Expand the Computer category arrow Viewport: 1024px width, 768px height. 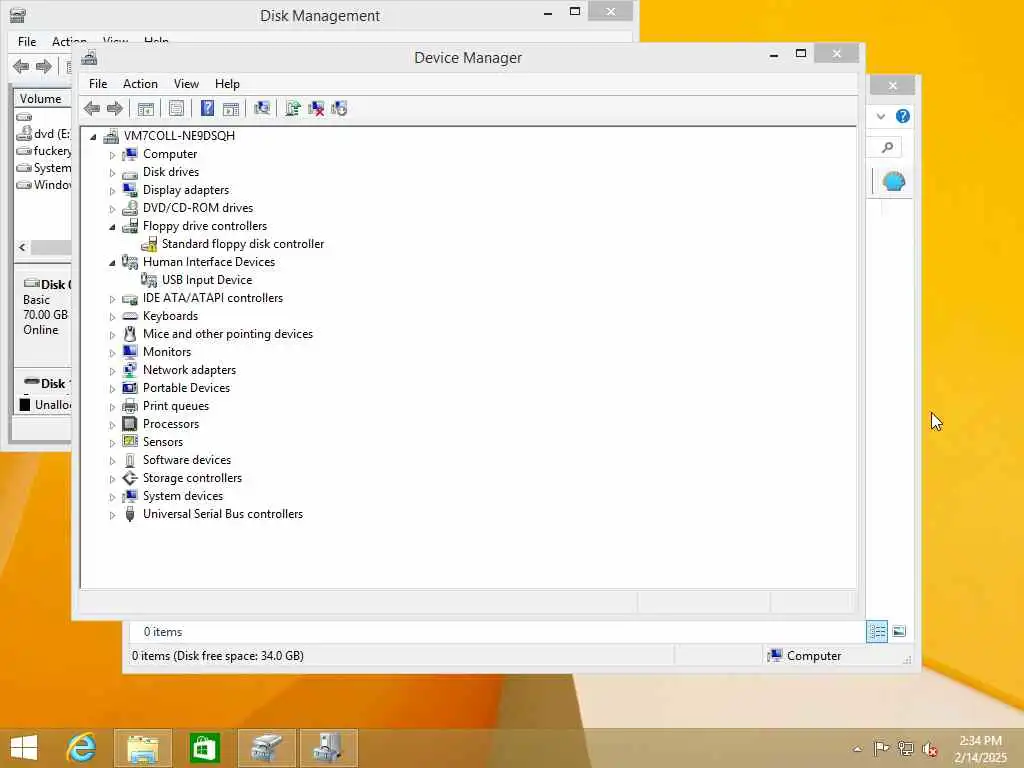point(112,155)
